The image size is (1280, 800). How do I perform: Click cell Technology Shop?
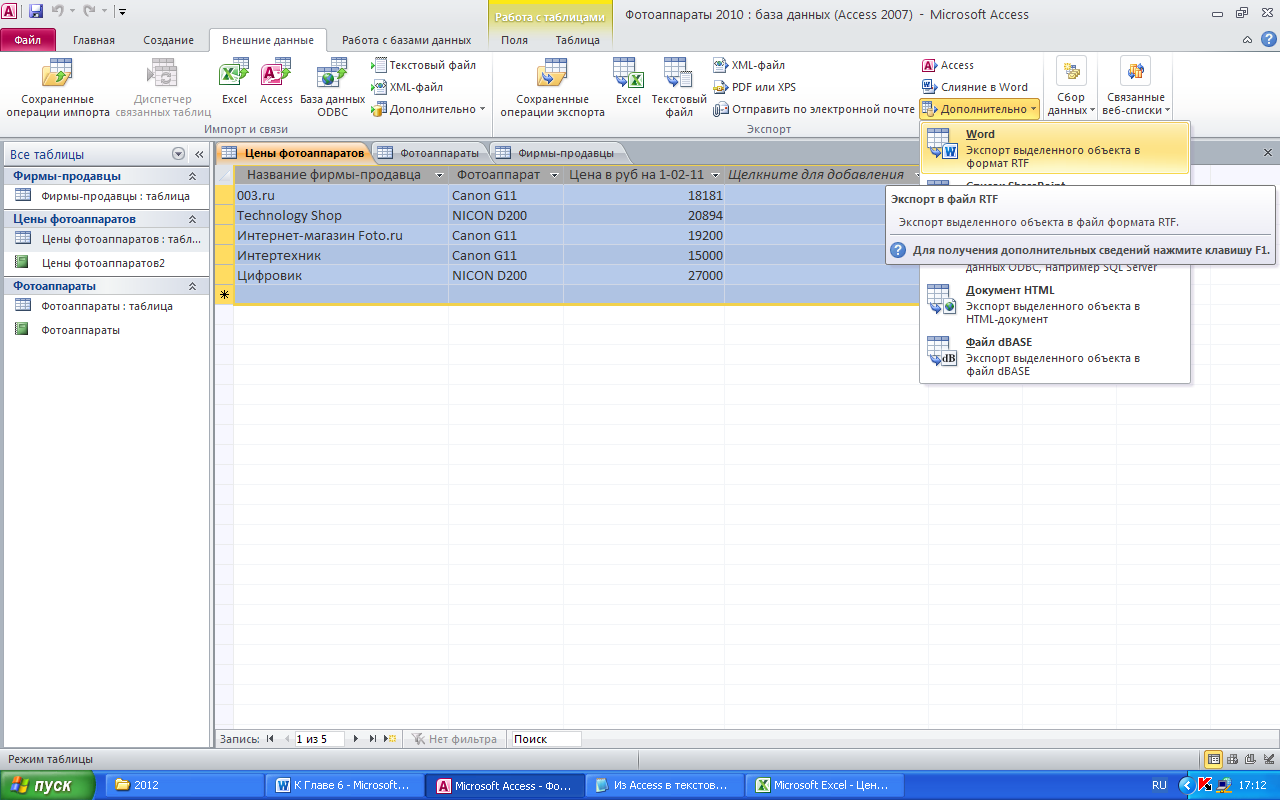click(x=341, y=215)
